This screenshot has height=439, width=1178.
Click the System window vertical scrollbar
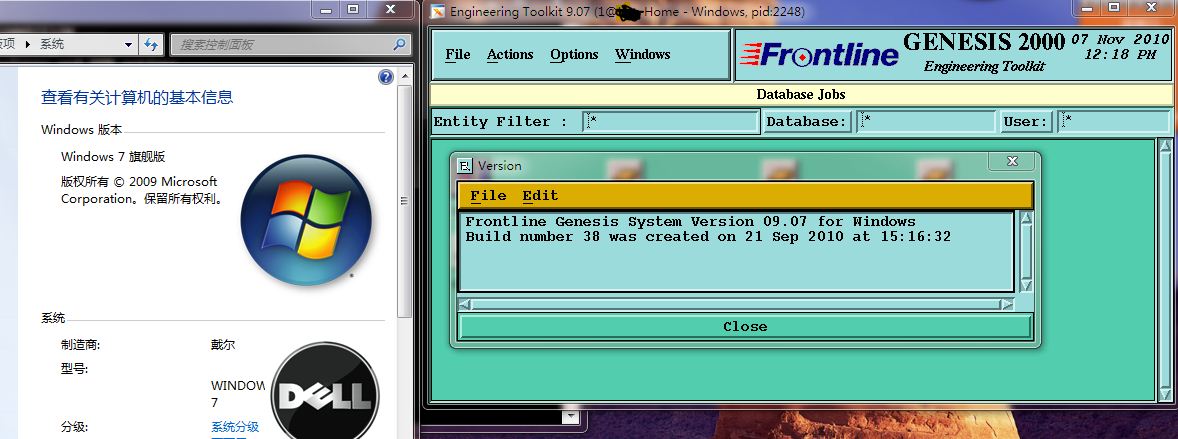pyautogui.click(x=404, y=201)
